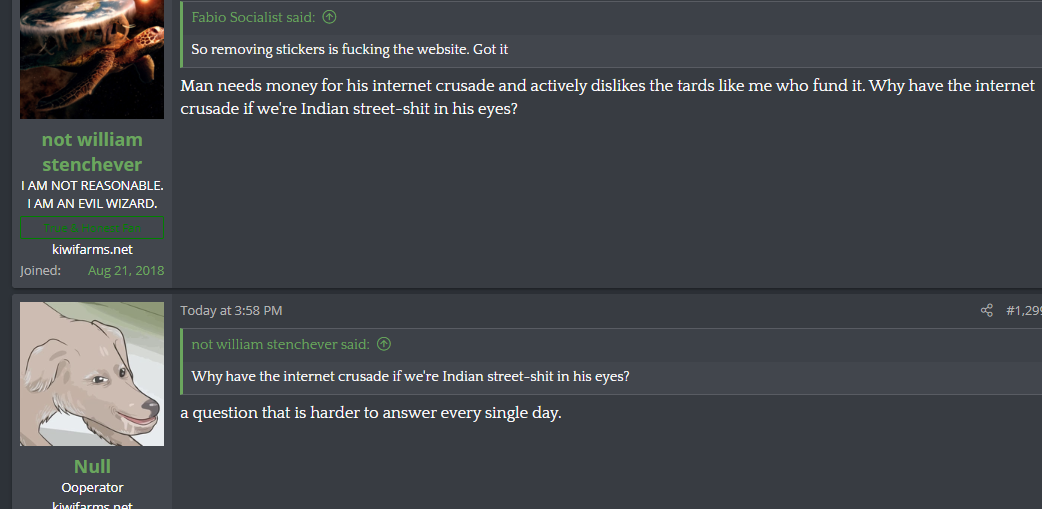Viewport: 1042px width, 509px height.
Task: Expand the quoted internet crusade question
Action: [x=410, y=376]
